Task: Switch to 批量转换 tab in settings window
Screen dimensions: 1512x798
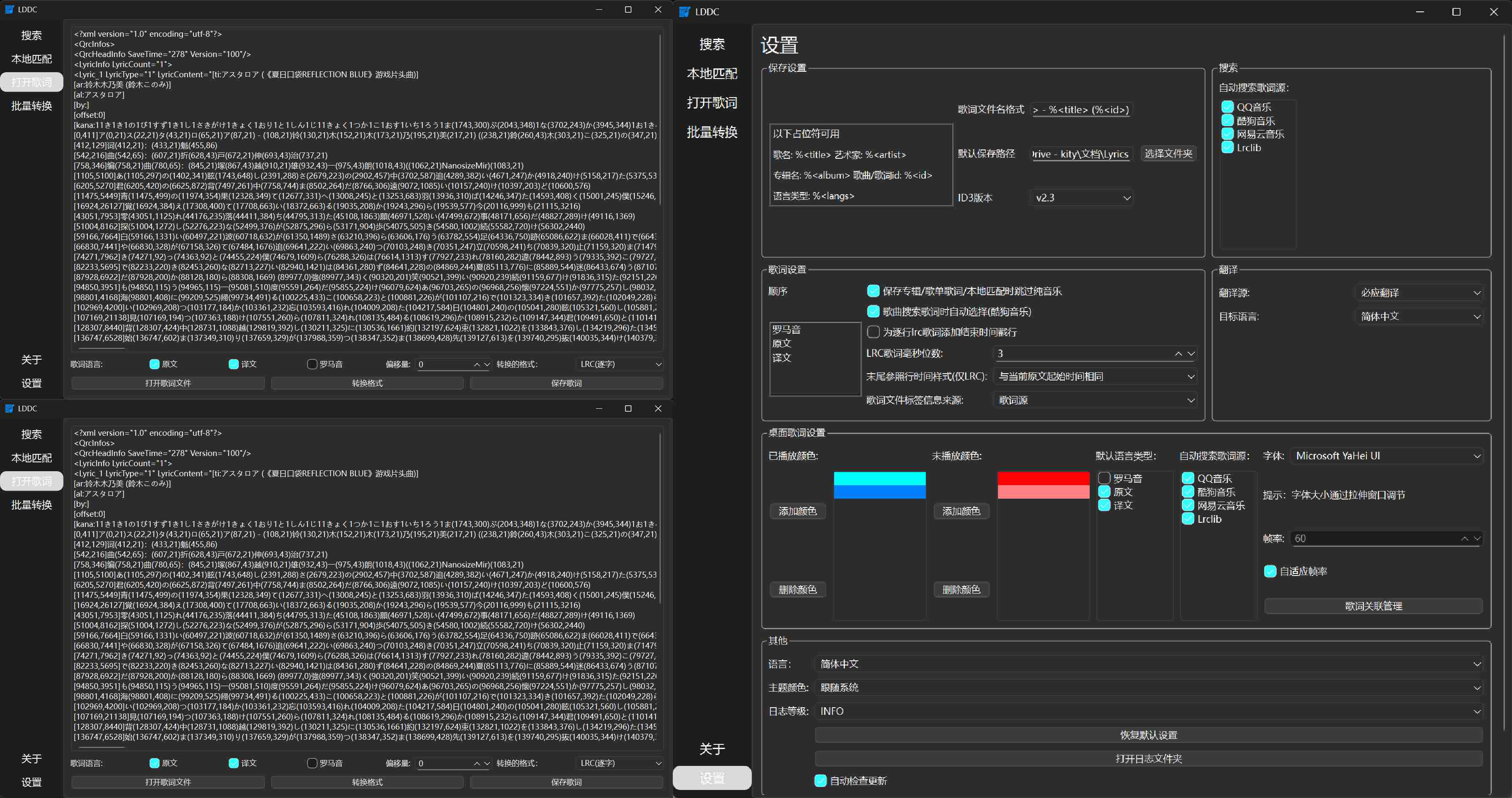Action: (x=712, y=132)
